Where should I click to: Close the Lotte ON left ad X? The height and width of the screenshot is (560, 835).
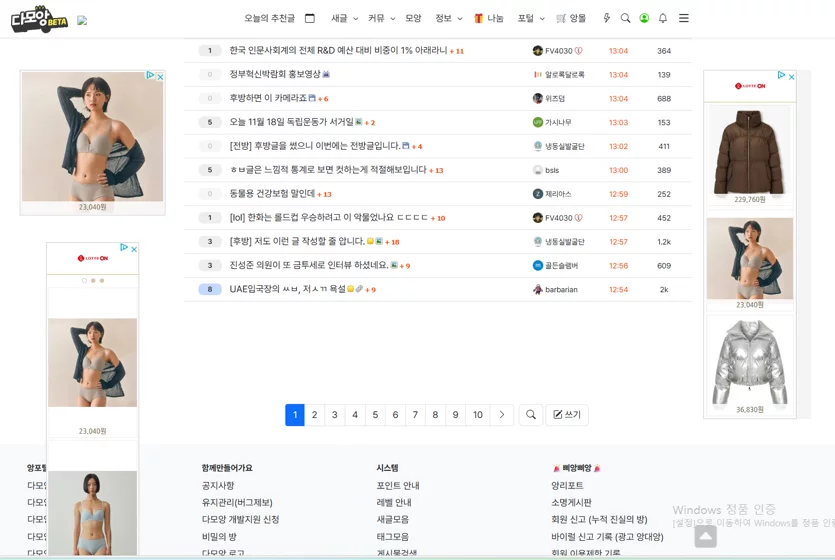click(134, 249)
